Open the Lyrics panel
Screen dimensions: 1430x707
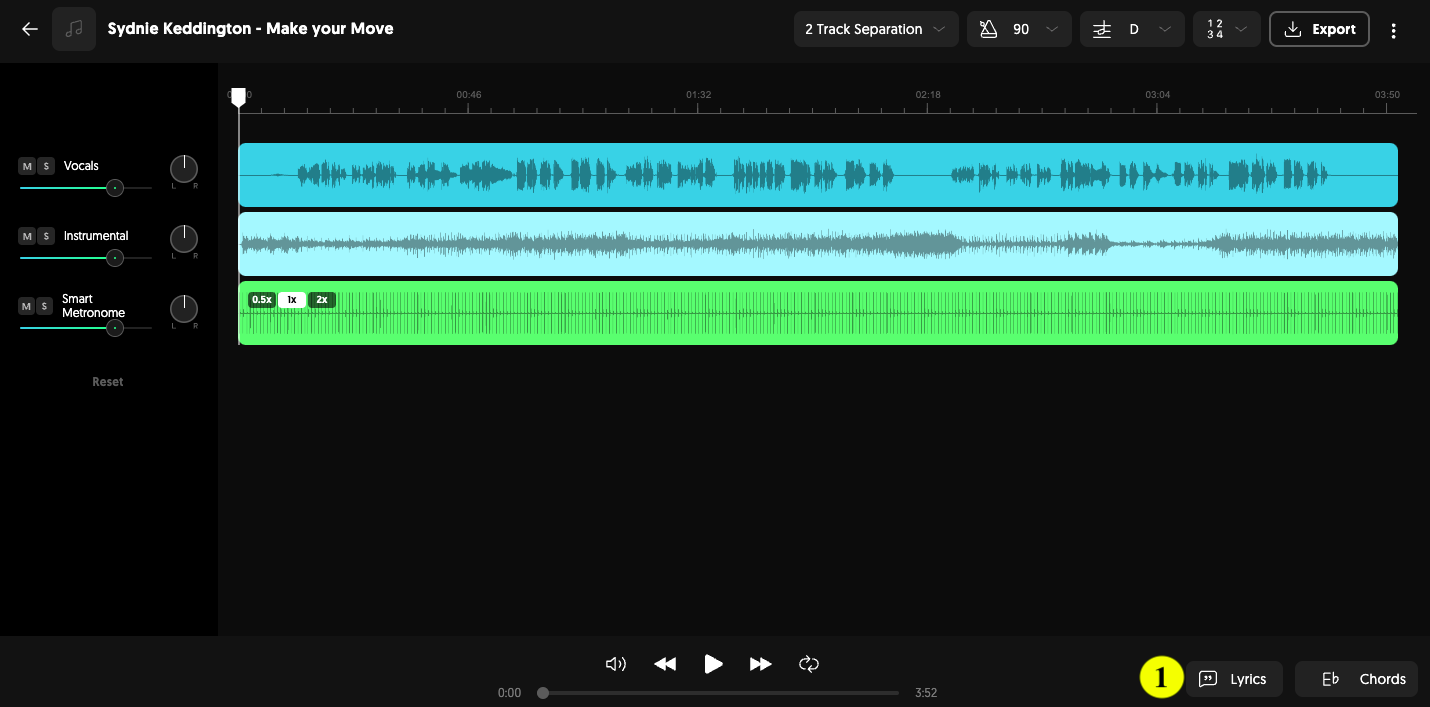[1236, 679]
